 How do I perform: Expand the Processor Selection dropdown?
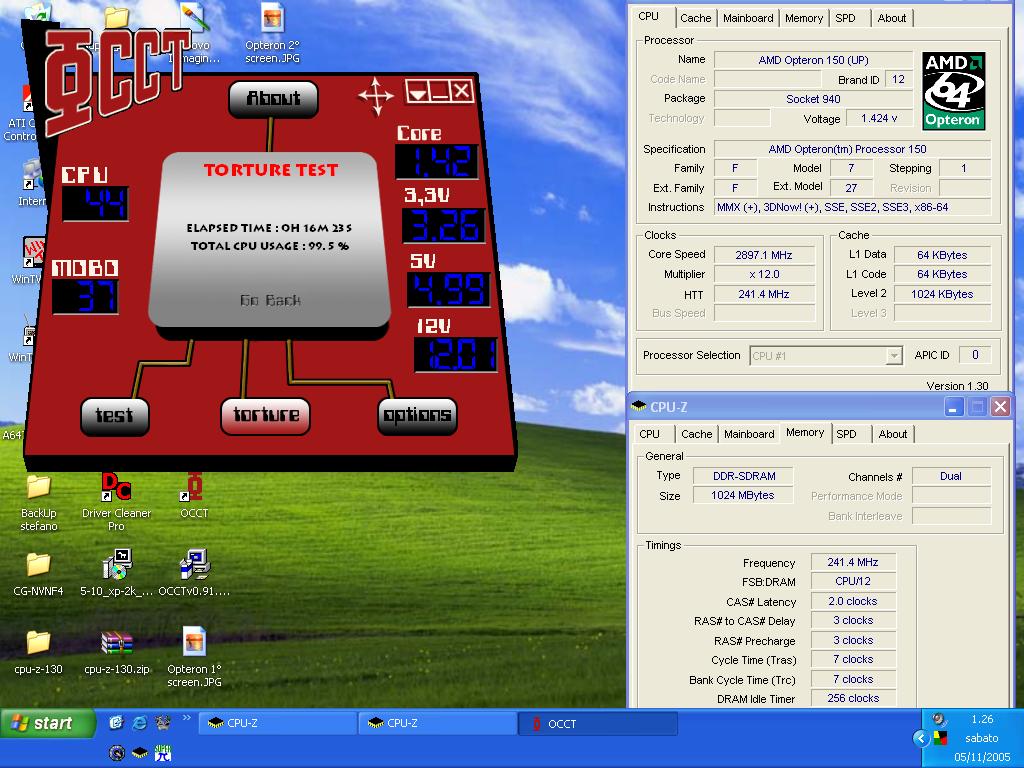click(893, 356)
